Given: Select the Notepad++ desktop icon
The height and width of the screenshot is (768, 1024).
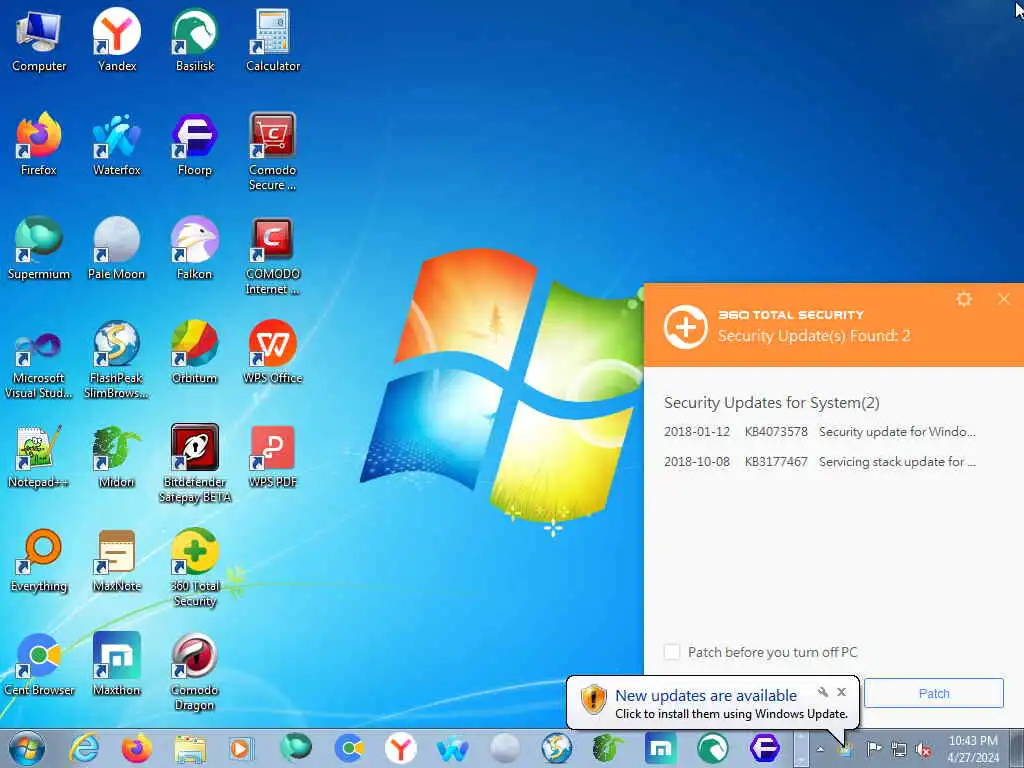Looking at the screenshot, I should pos(39,456).
